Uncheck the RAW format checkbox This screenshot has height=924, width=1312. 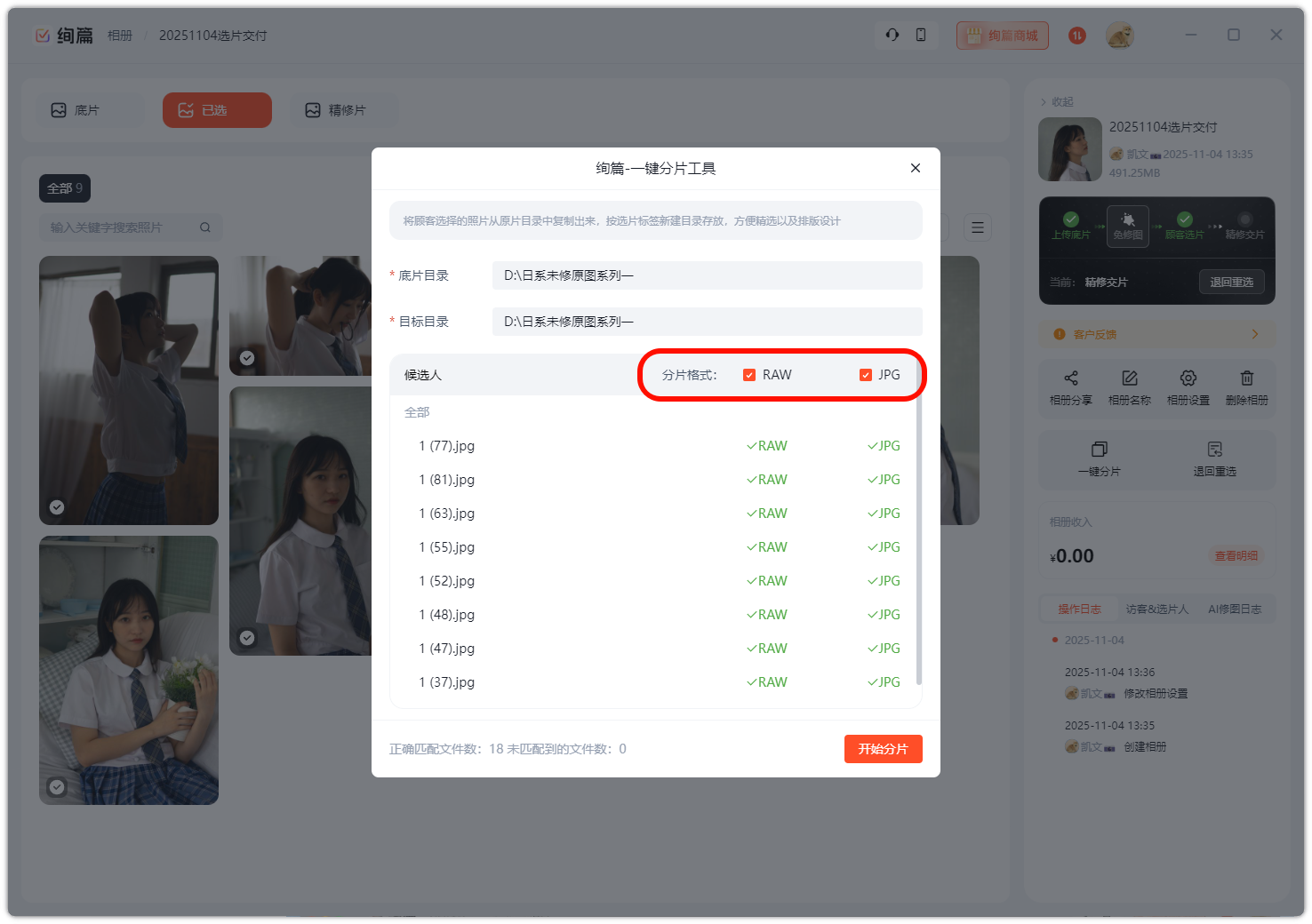749,375
